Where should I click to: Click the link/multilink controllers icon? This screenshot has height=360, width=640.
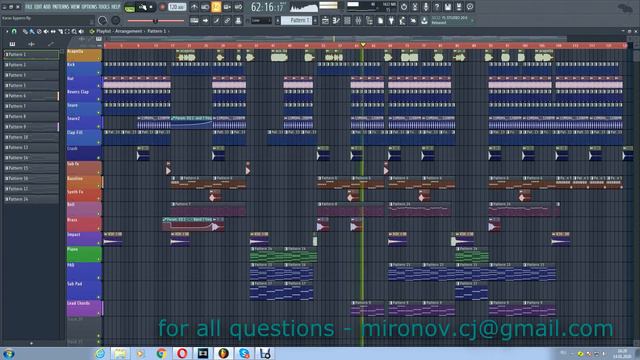pyautogui.click(x=227, y=20)
